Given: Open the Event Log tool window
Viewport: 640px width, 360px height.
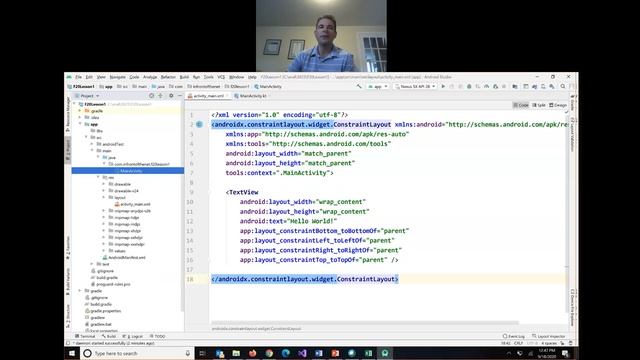Looking at the screenshot, I should click(514, 336).
